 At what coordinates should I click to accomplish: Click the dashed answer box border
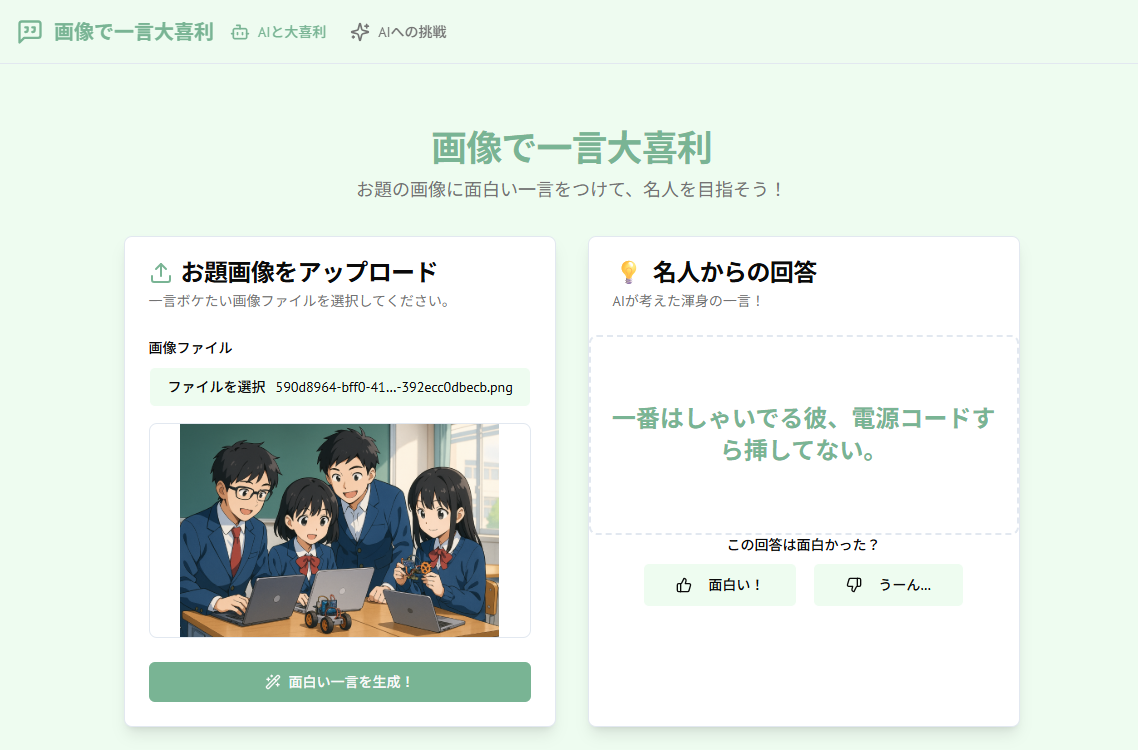[x=802, y=338]
